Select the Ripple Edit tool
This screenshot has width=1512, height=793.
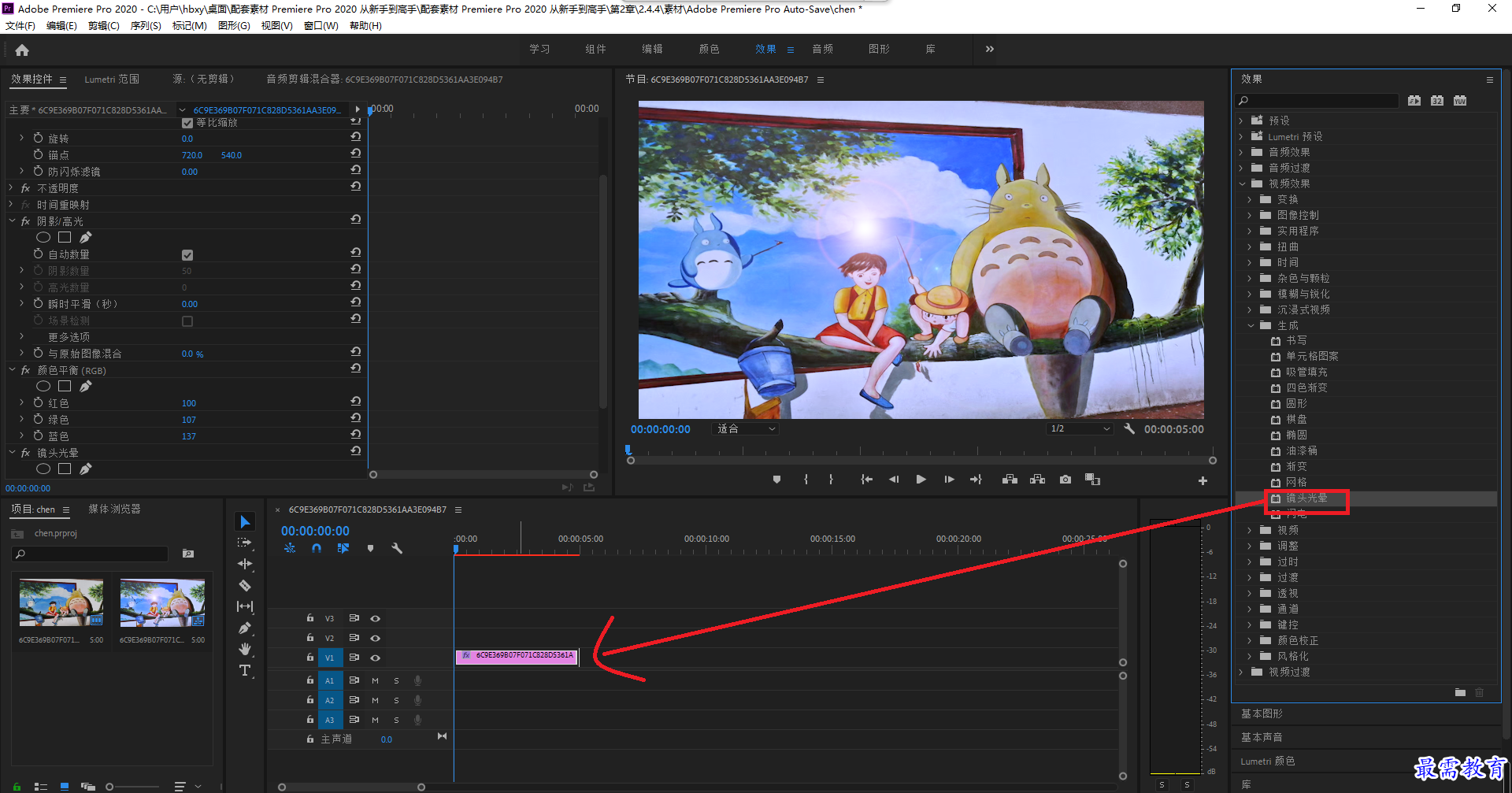point(245,564)
